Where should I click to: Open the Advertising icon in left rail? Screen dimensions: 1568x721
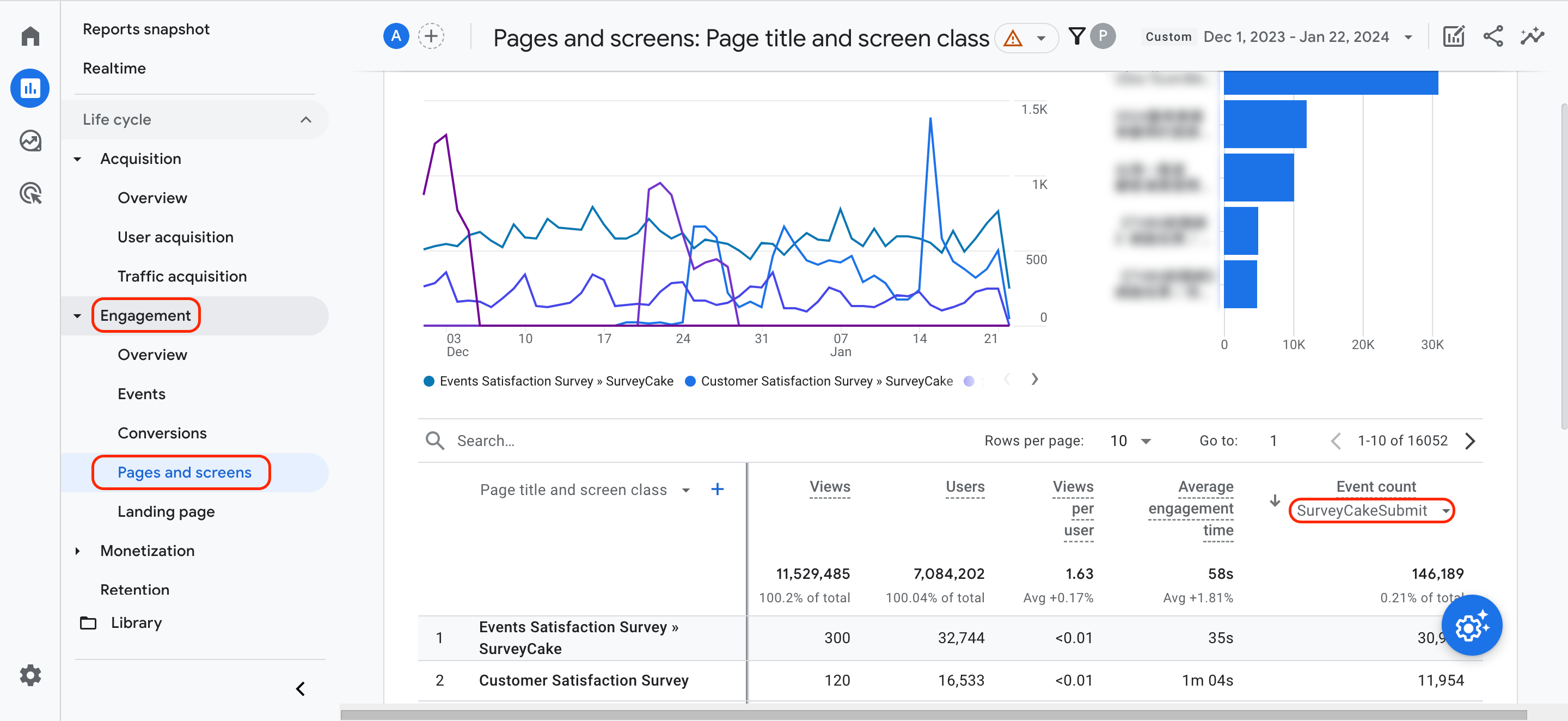click(x=30, y=193)
